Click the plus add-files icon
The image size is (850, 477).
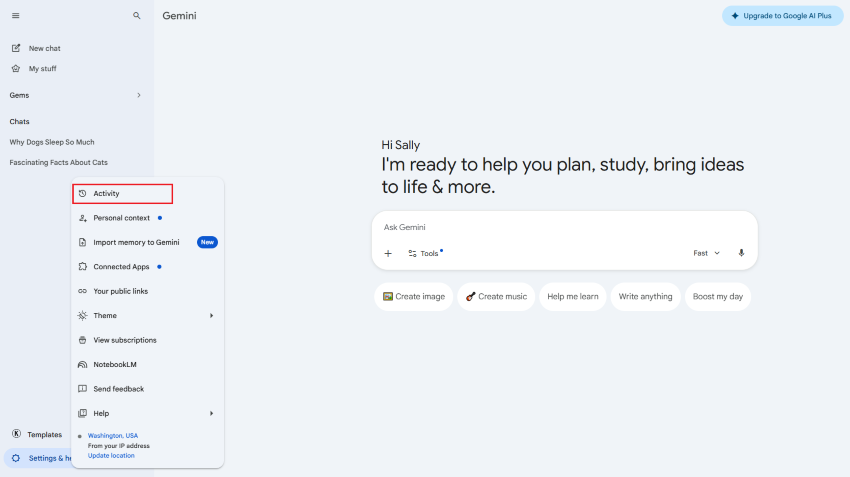(x=388, y=253)
